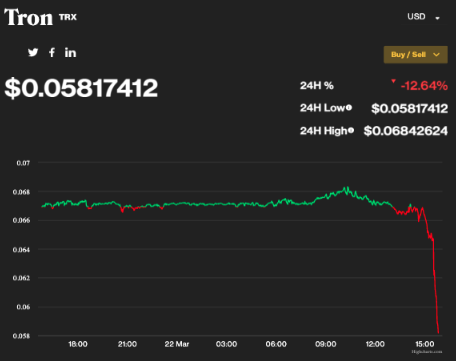Click the 03:00 time axis label
This screenshot has height=361, width=456.
226,344
